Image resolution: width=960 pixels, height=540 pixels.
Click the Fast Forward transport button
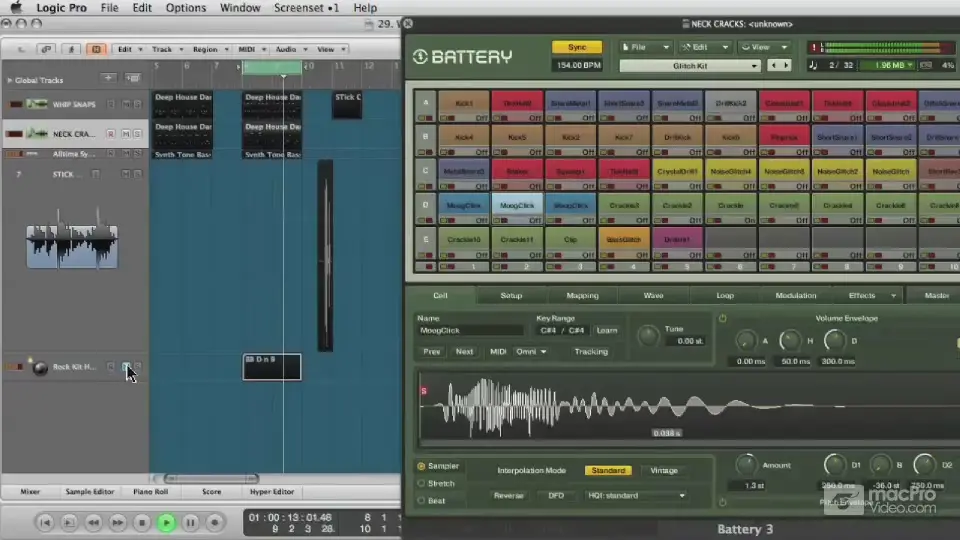point(117,522)
